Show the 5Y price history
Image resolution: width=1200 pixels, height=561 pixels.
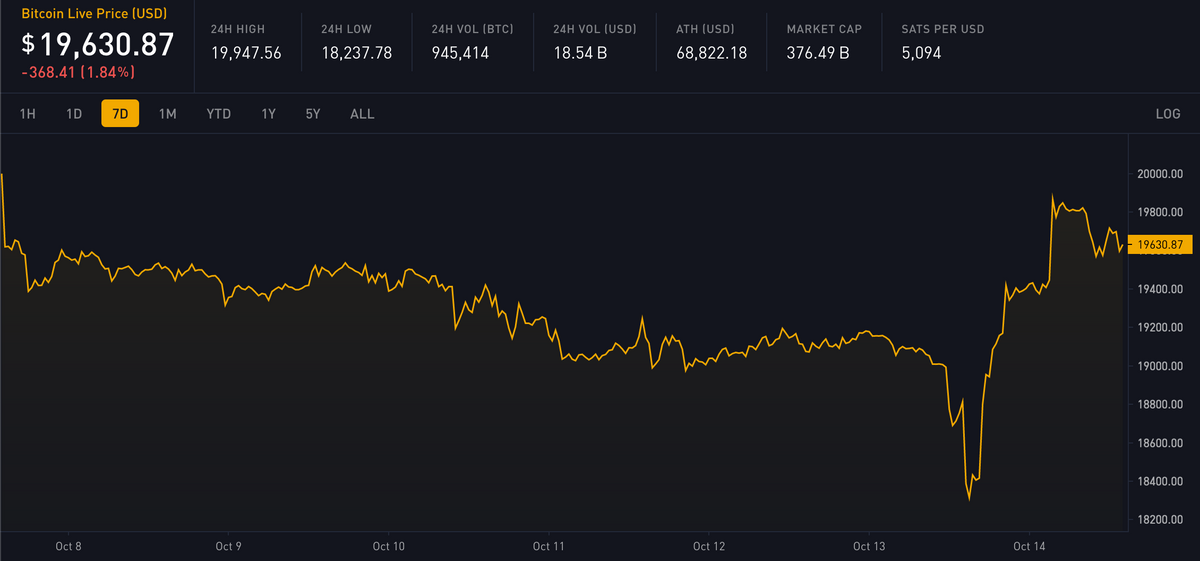point(313,114)
